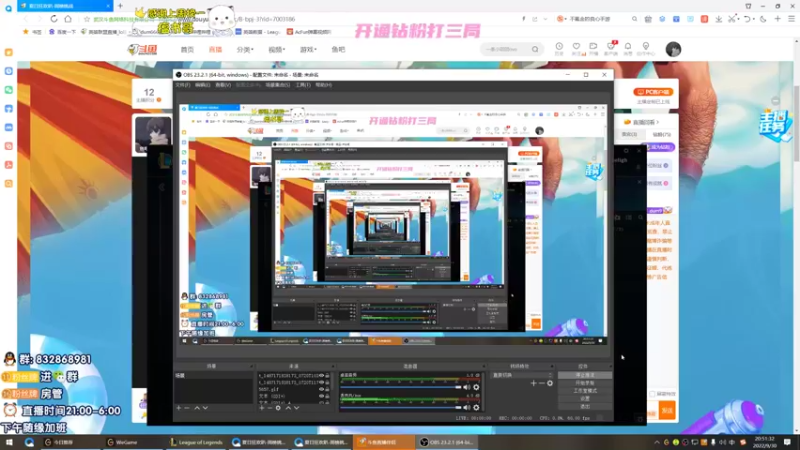Toggle visibility of first OBS source
Image resolution: width=800 pixels, height=450 pixels.
[x=321, y=376]
